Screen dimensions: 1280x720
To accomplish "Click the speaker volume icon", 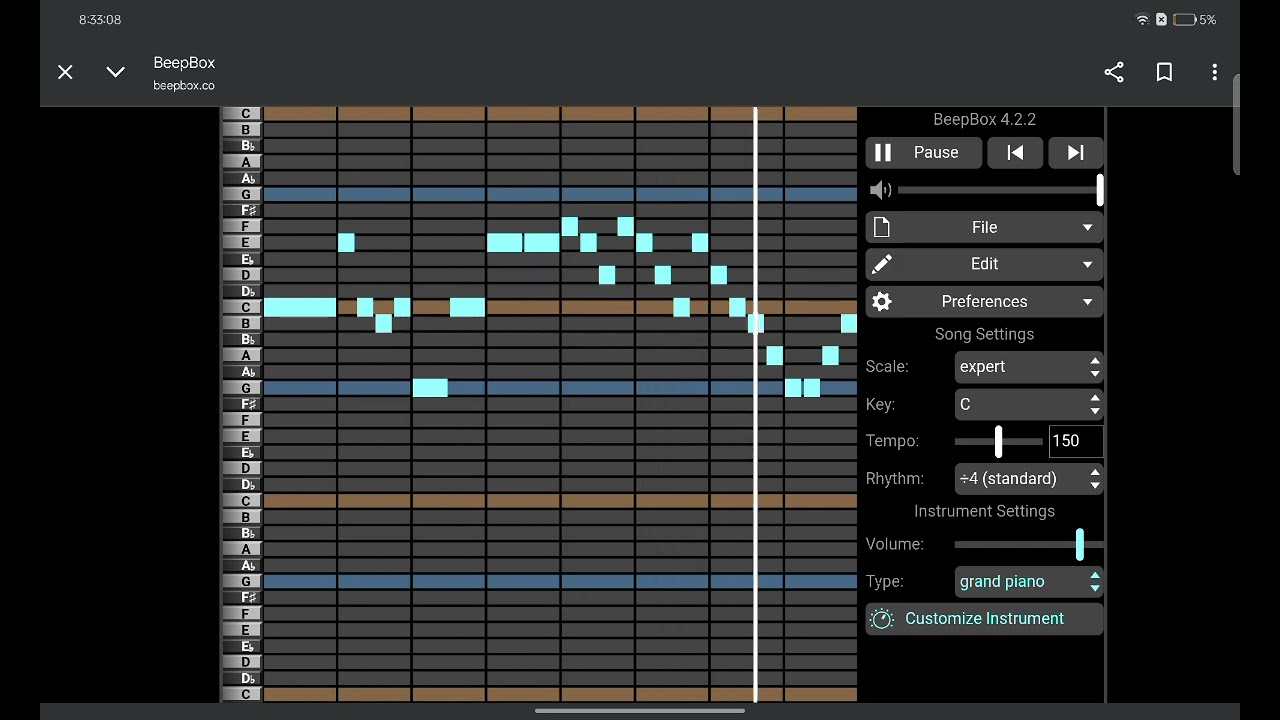I will click(880, 190).
